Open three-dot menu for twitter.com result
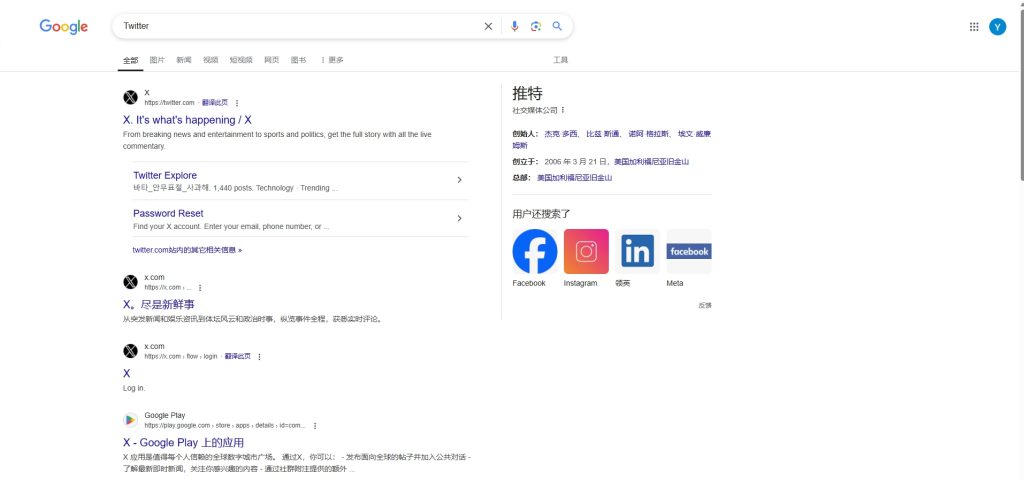Image resolution: width=1024 pixels, height=480 pixels. (237, 103)
